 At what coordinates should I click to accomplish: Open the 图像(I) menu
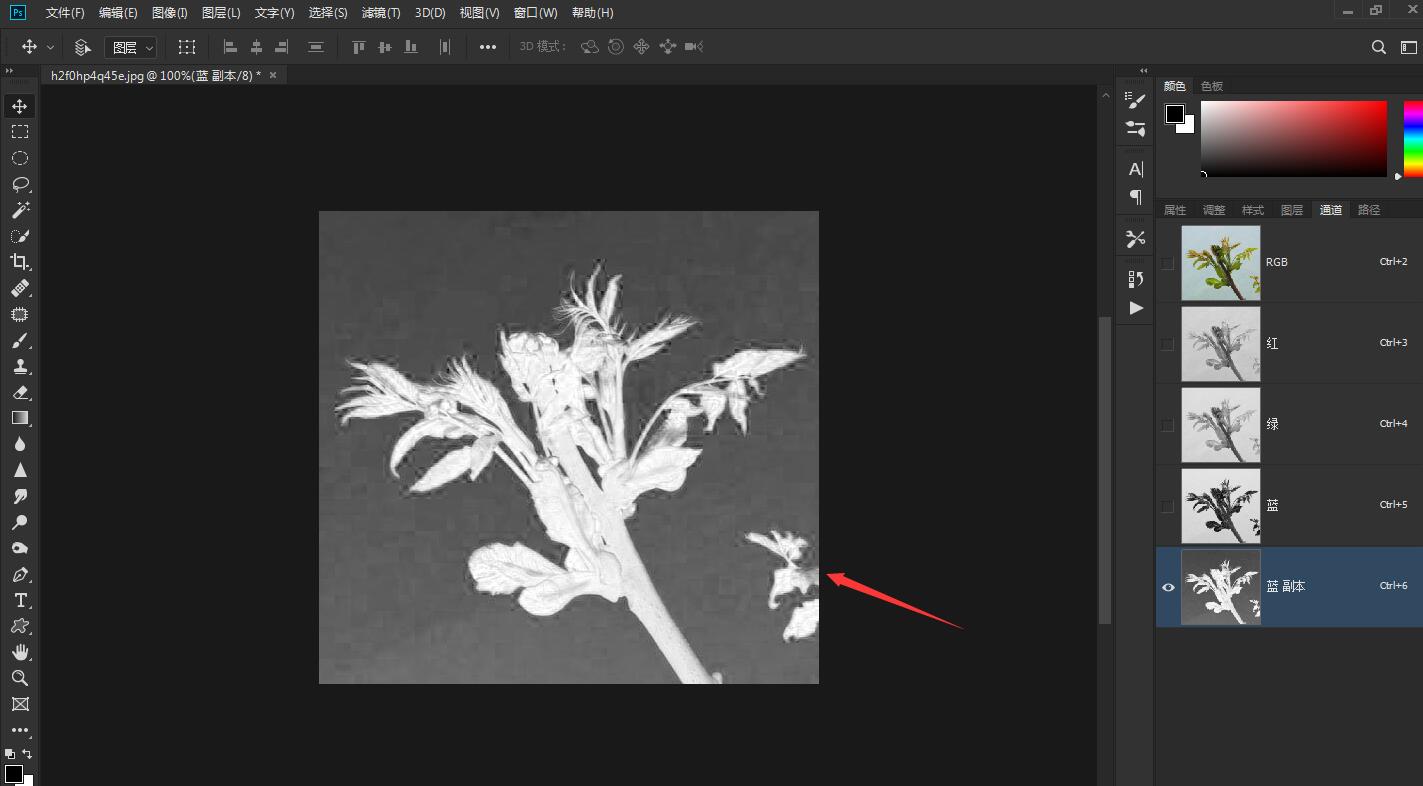point(170,13)
